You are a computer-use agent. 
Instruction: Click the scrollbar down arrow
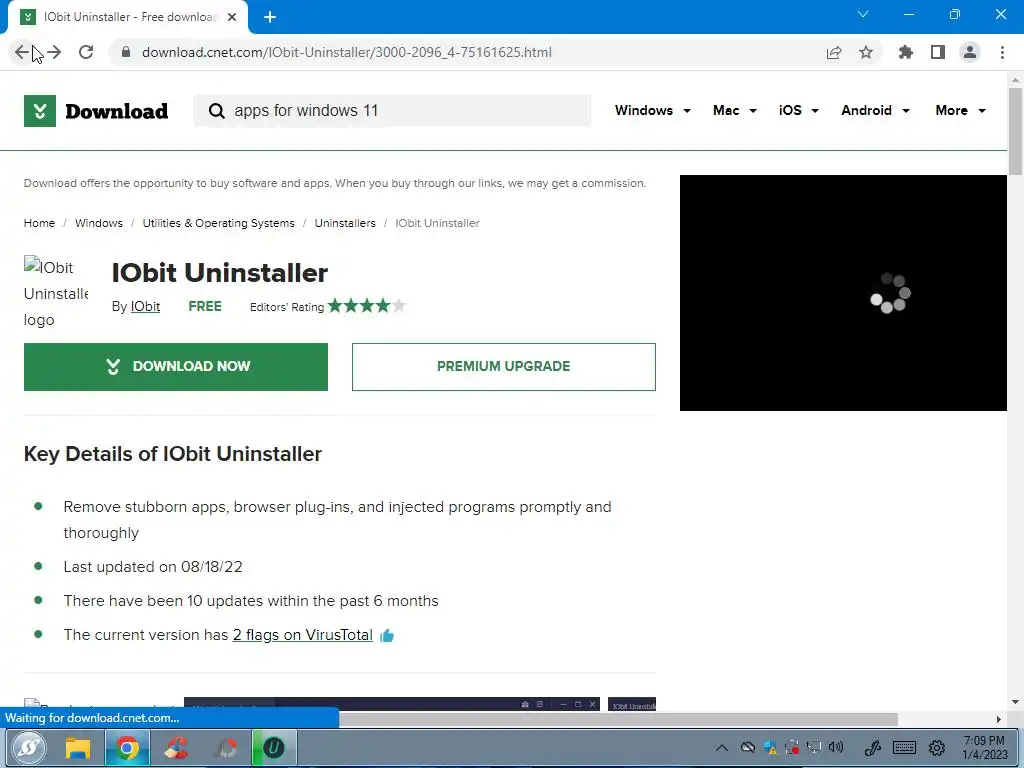1015,702
